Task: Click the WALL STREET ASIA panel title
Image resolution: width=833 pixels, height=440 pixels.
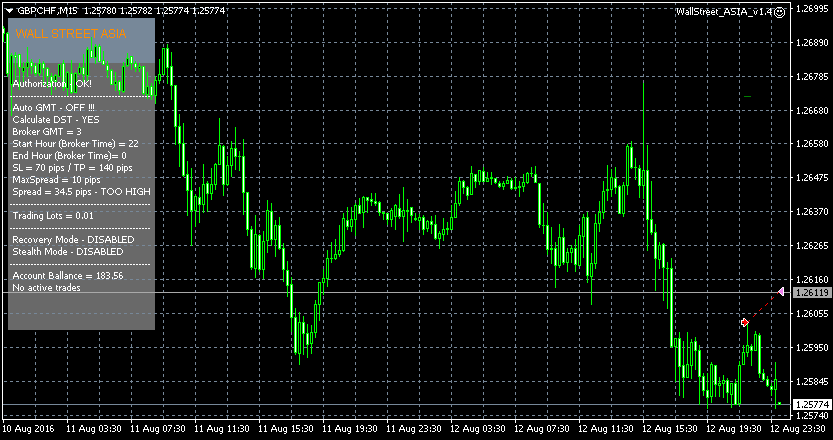Action: click(x=71, y=34)
